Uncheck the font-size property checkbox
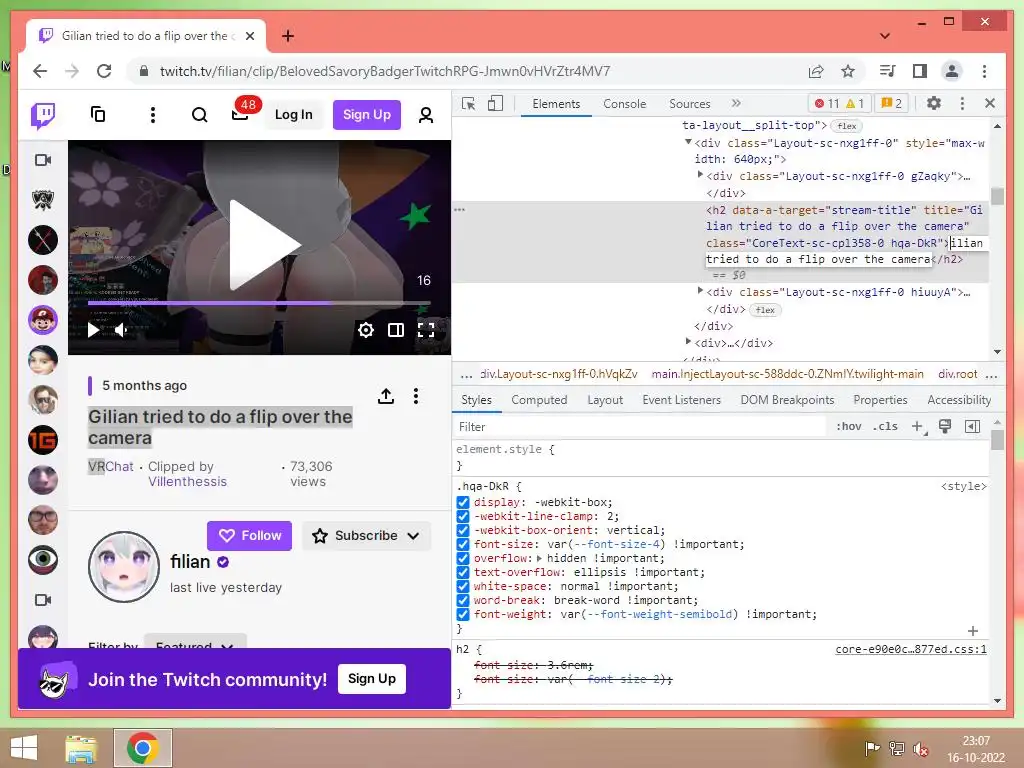The height and width of the screenshot is (768, 1024). [463, 544]
